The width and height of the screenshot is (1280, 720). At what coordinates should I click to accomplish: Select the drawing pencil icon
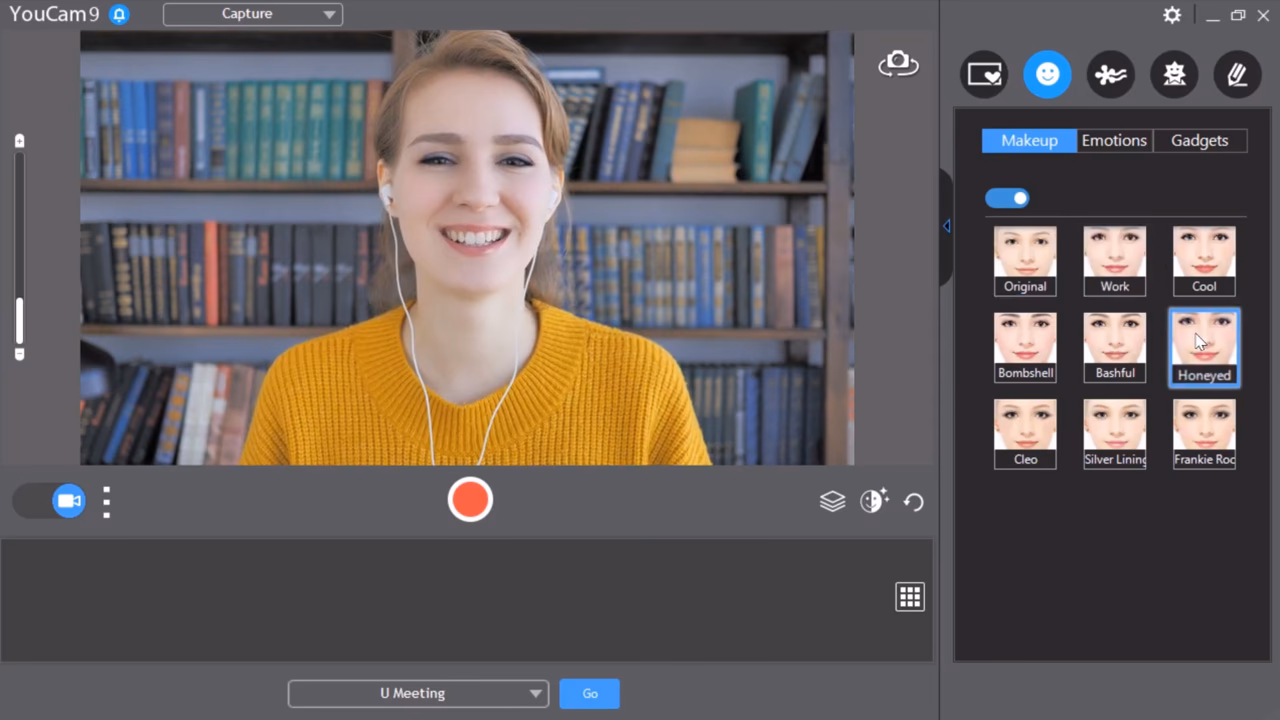(1238, 74)
